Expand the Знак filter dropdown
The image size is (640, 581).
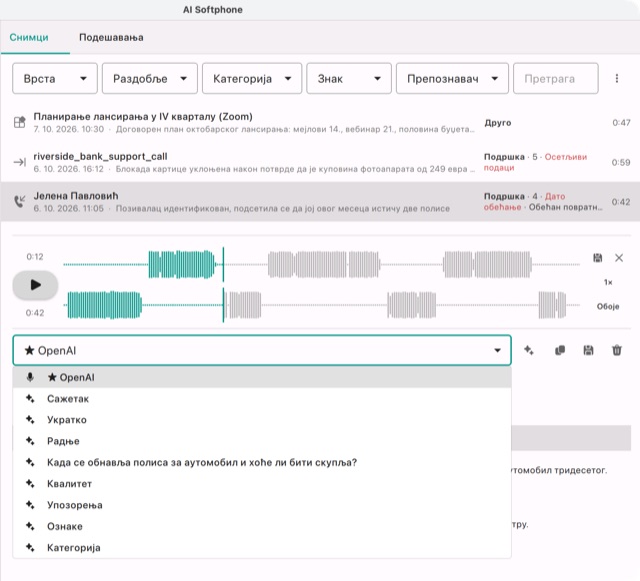tap(349, 78)
